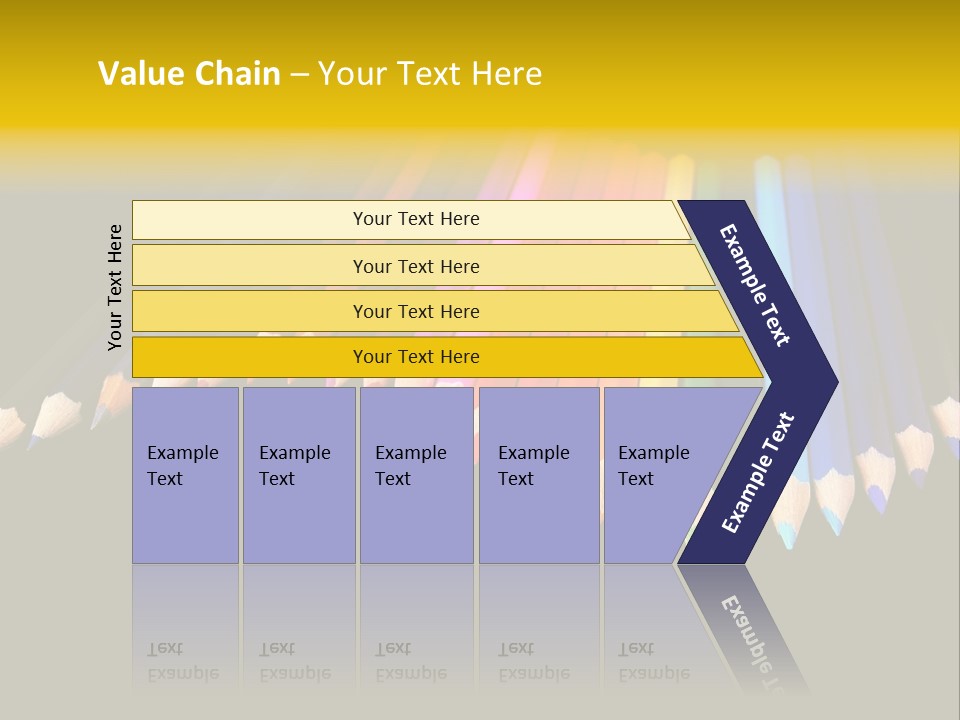Select the second purple "Example Text" box

pos(298,473)
